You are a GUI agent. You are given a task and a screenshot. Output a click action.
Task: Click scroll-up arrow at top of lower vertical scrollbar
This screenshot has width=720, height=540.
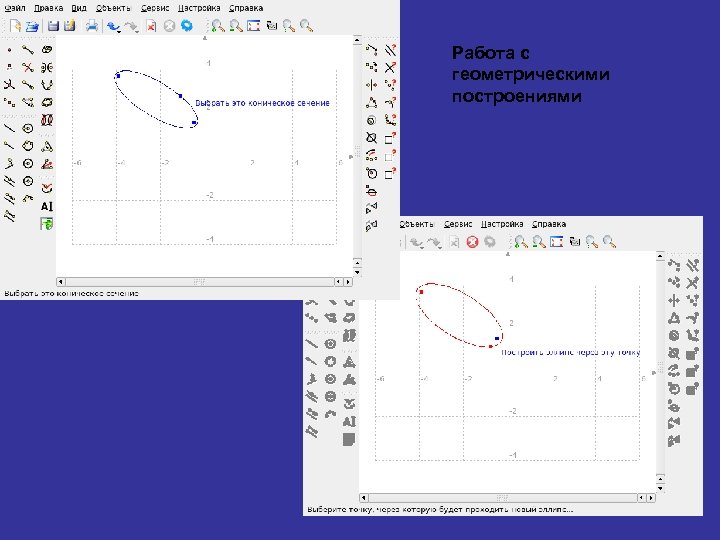(660, 256)
